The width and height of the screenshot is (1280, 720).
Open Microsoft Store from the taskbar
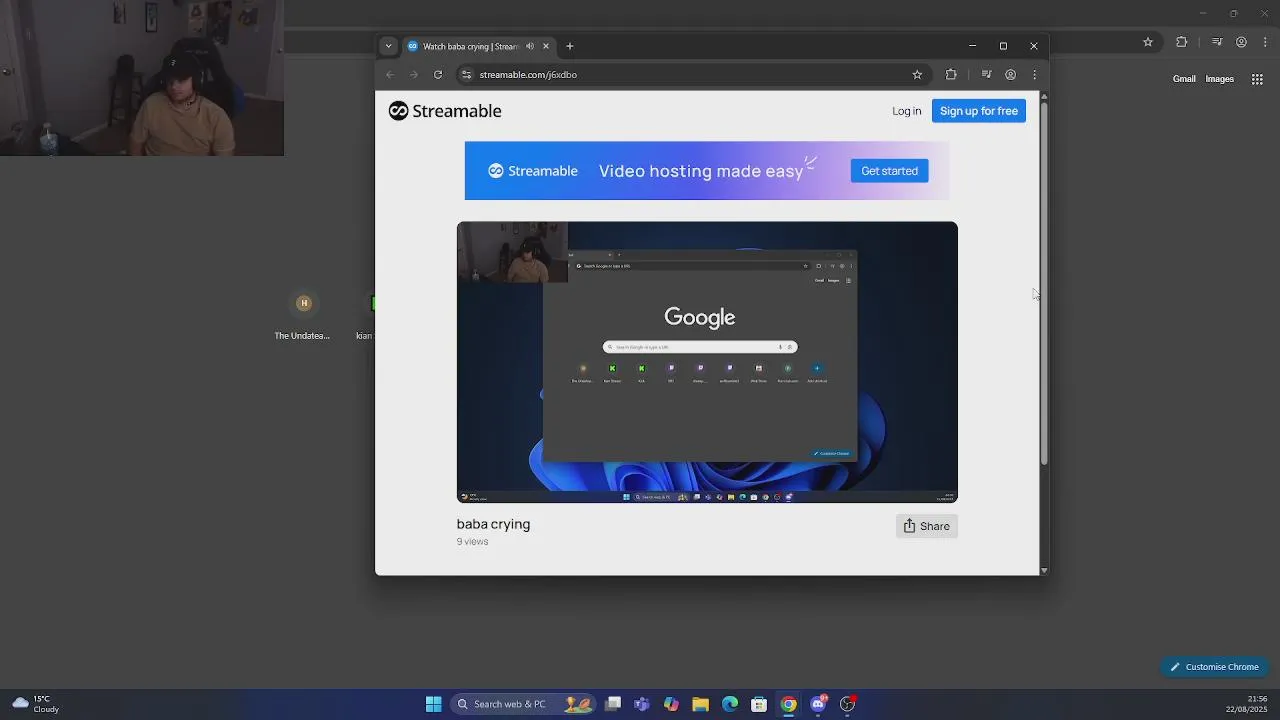pos(759,704)
